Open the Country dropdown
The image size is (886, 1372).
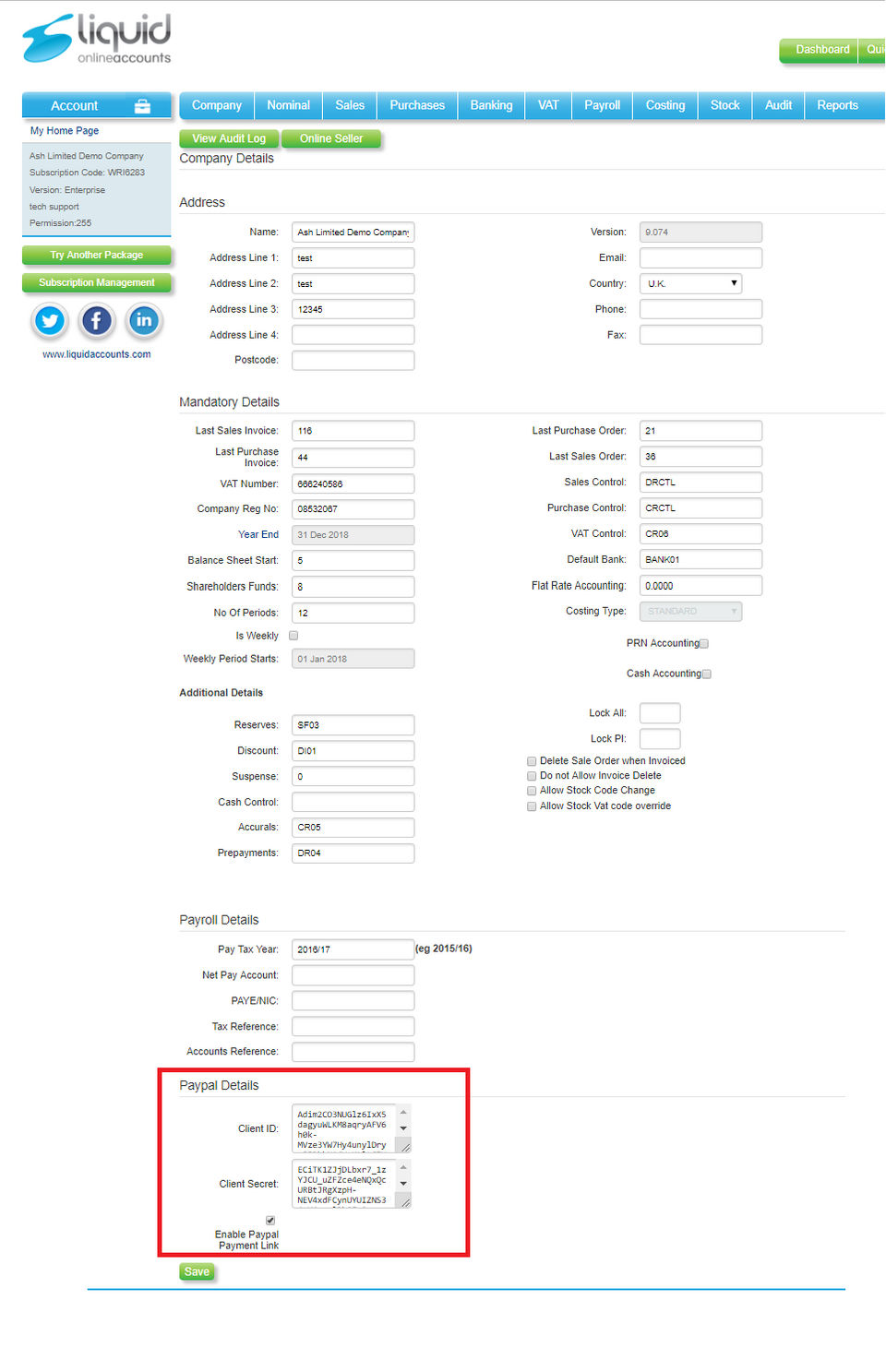point(691,283)
